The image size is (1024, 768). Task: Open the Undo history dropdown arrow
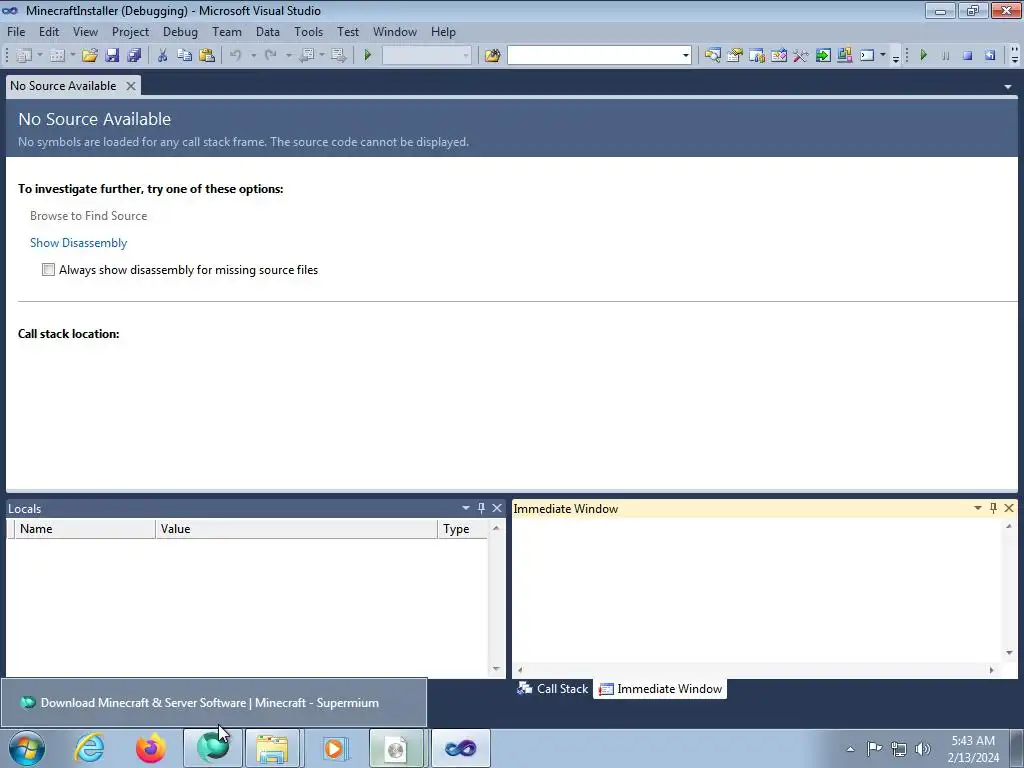click(x=253, y=56)
